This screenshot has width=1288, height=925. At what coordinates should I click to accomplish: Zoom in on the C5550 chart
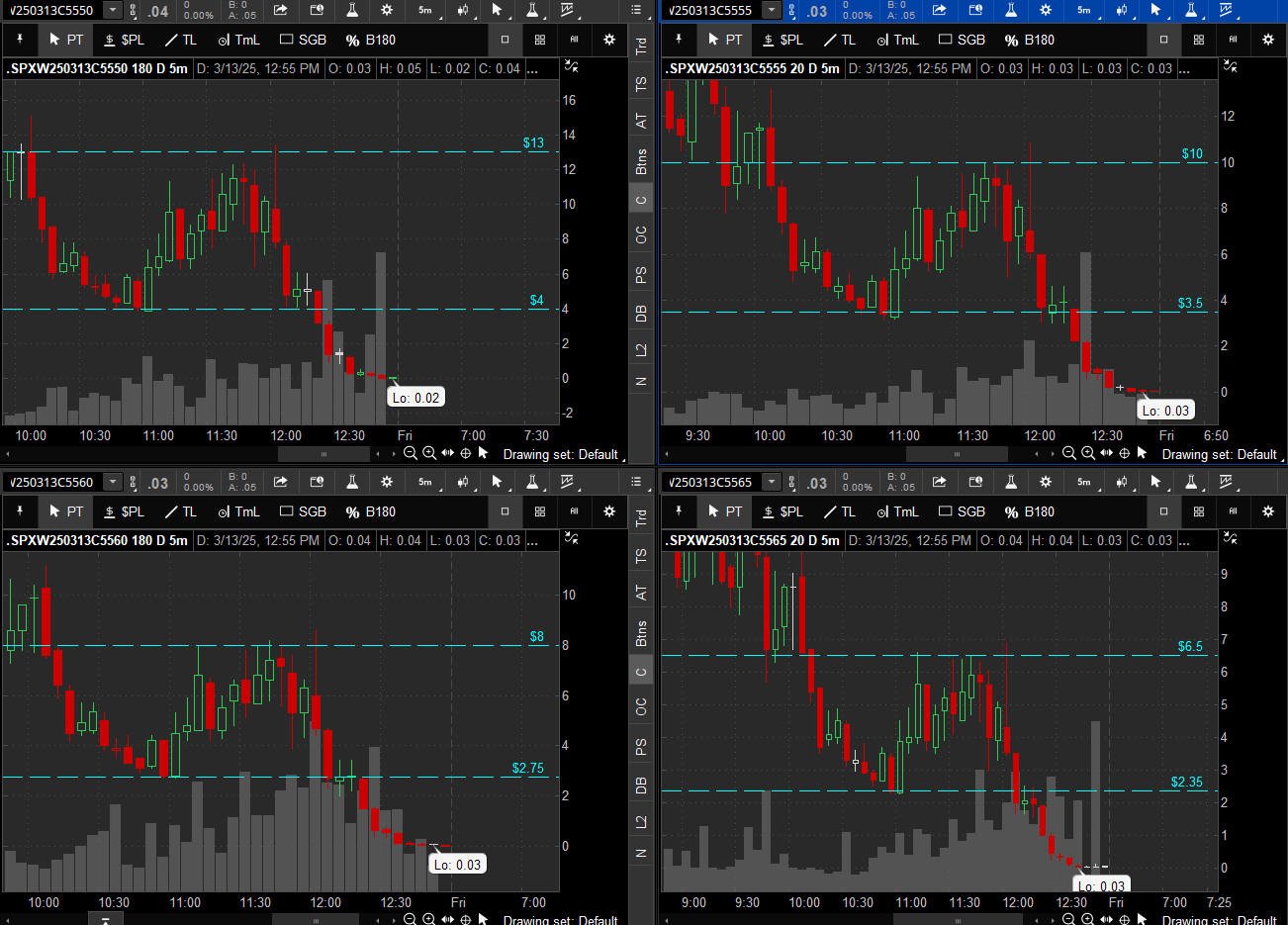429,453
